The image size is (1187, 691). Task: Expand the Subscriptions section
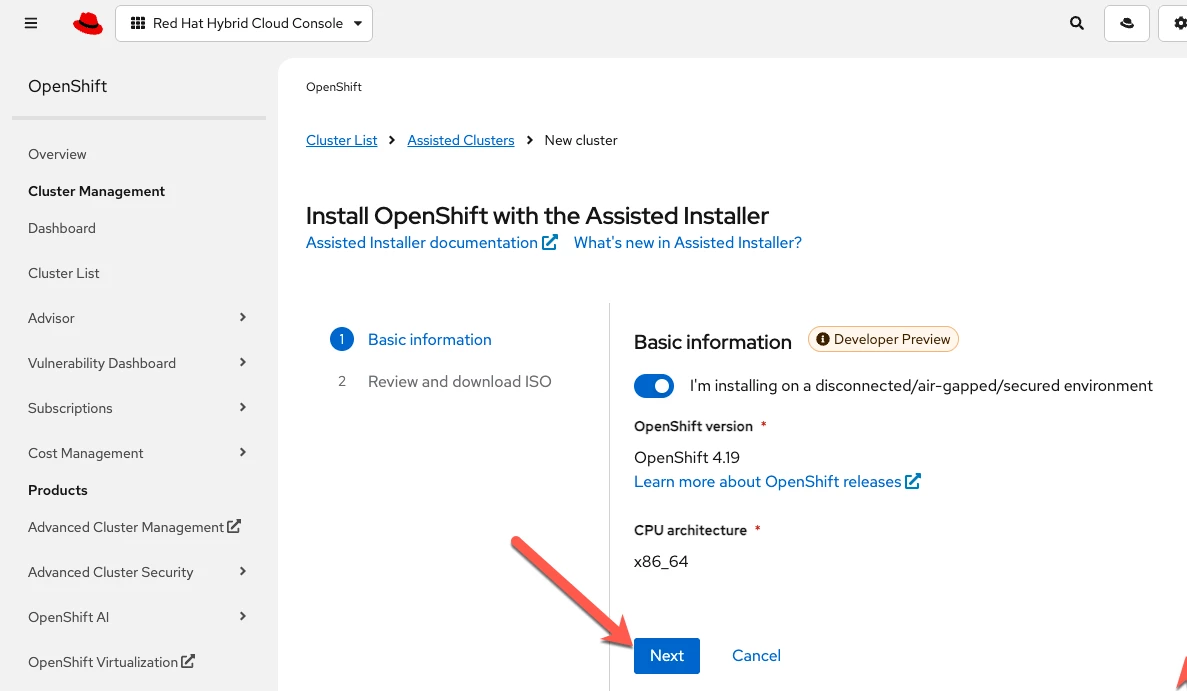(138, 408)
